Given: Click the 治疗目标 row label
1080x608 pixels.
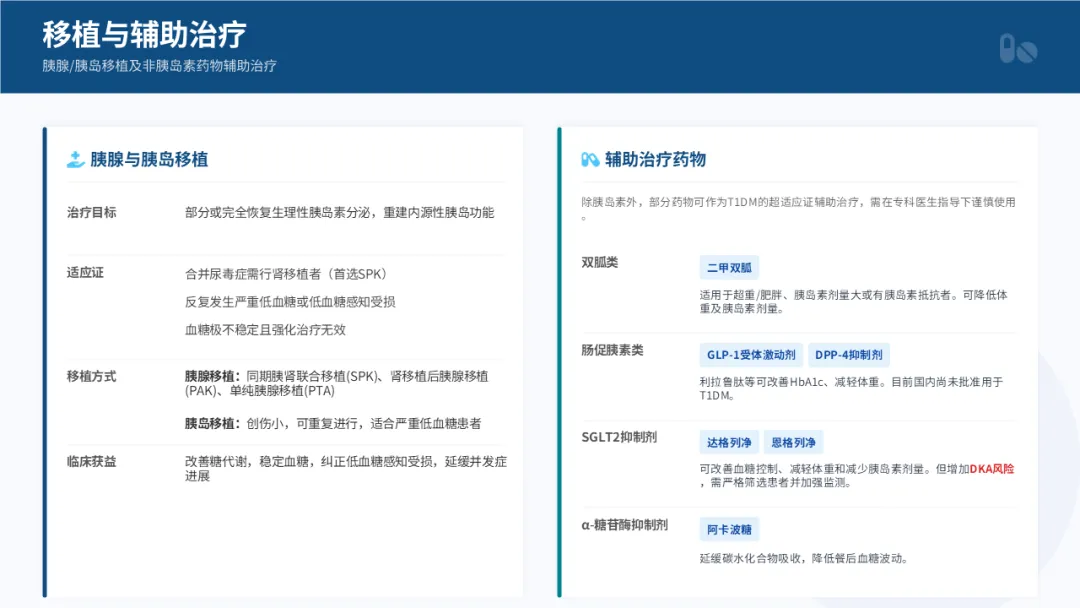Looking at the screenshot, I should point(92,213).
